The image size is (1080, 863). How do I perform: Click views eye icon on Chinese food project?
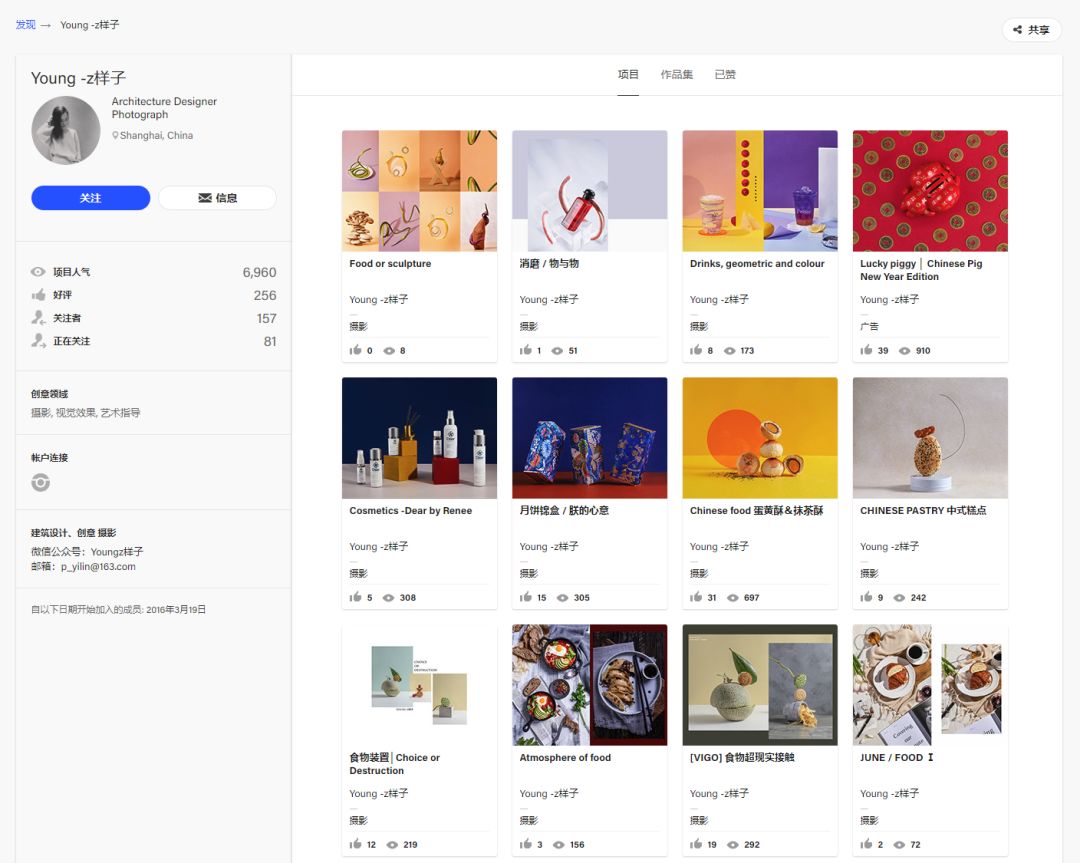(x=730, y=598)
